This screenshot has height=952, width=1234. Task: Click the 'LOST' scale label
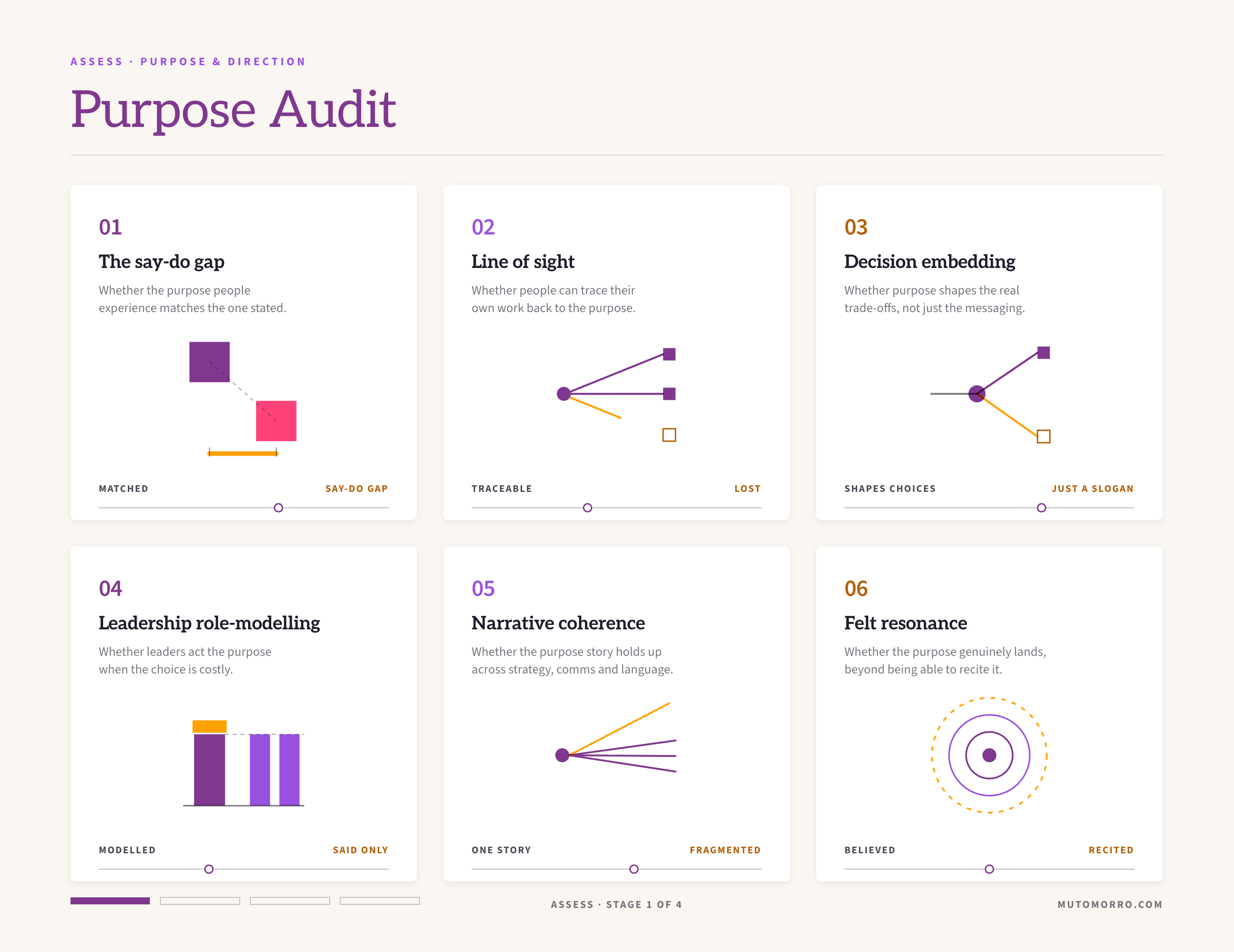pos(747,489)
